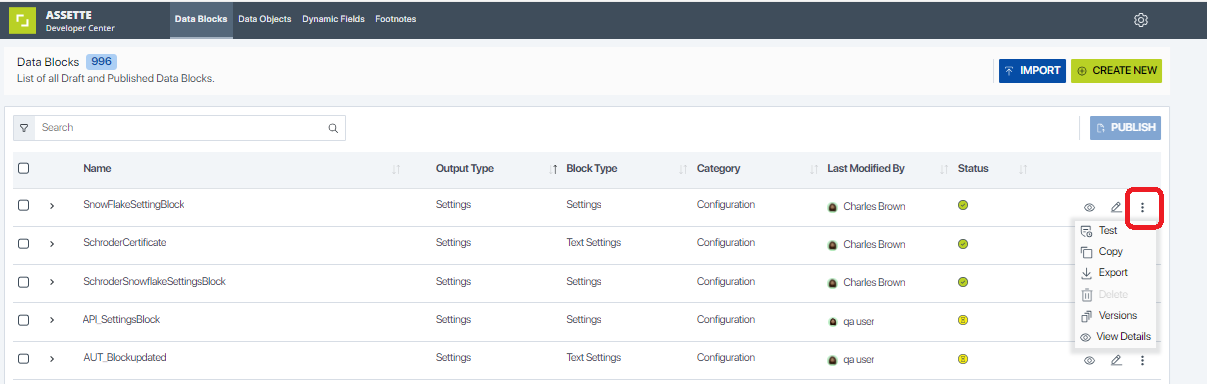
Task: Check the AUT_Blockupdated row checkbox
Action: click(23, 359)
